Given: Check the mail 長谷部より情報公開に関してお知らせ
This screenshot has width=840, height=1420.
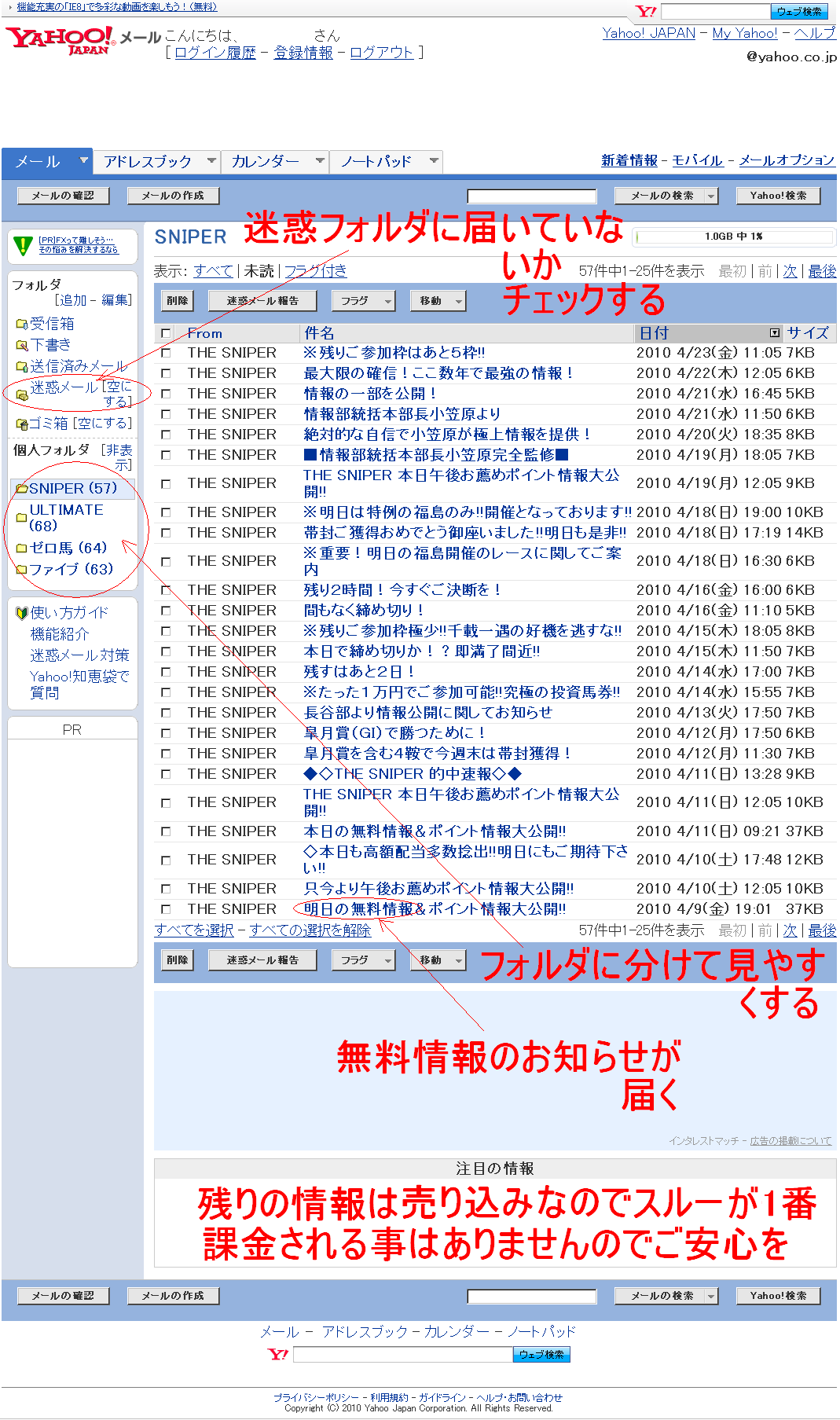Looking at the screenshot, I should [166, 713].
